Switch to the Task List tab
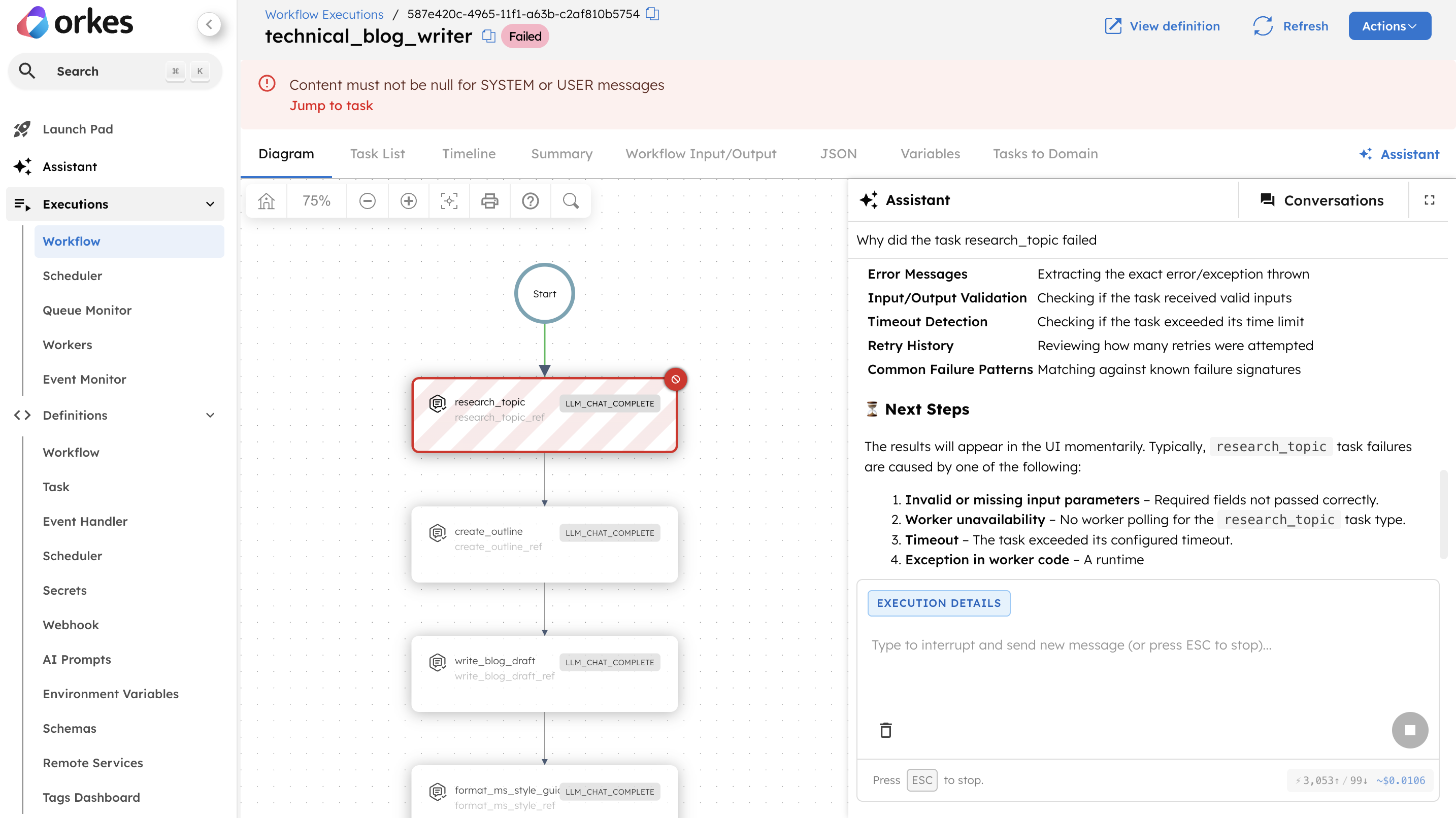The width and height of the screenshot is (1456, 818). (x=377, y=154)
